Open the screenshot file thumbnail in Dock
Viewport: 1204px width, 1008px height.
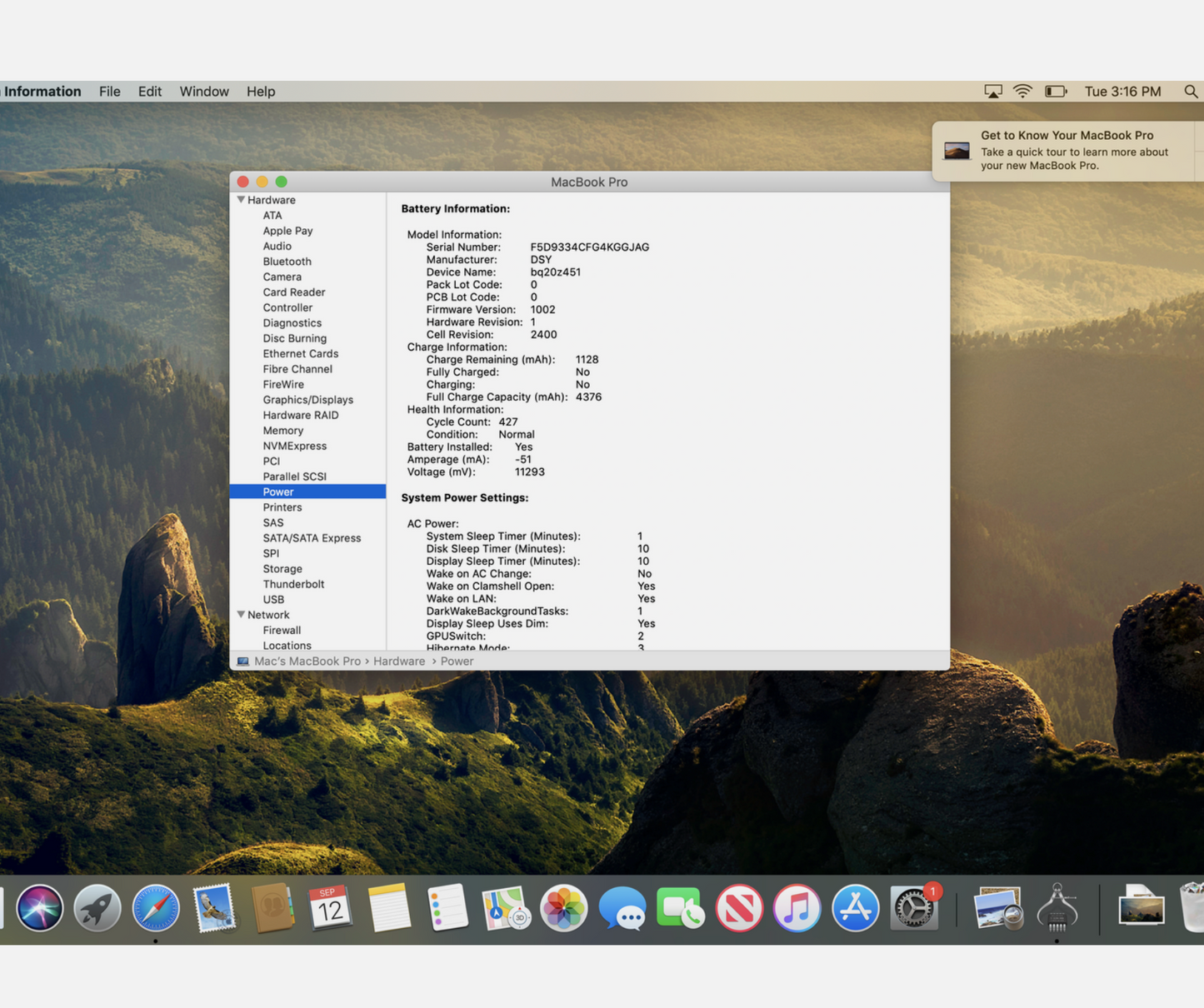point(1142,906)
